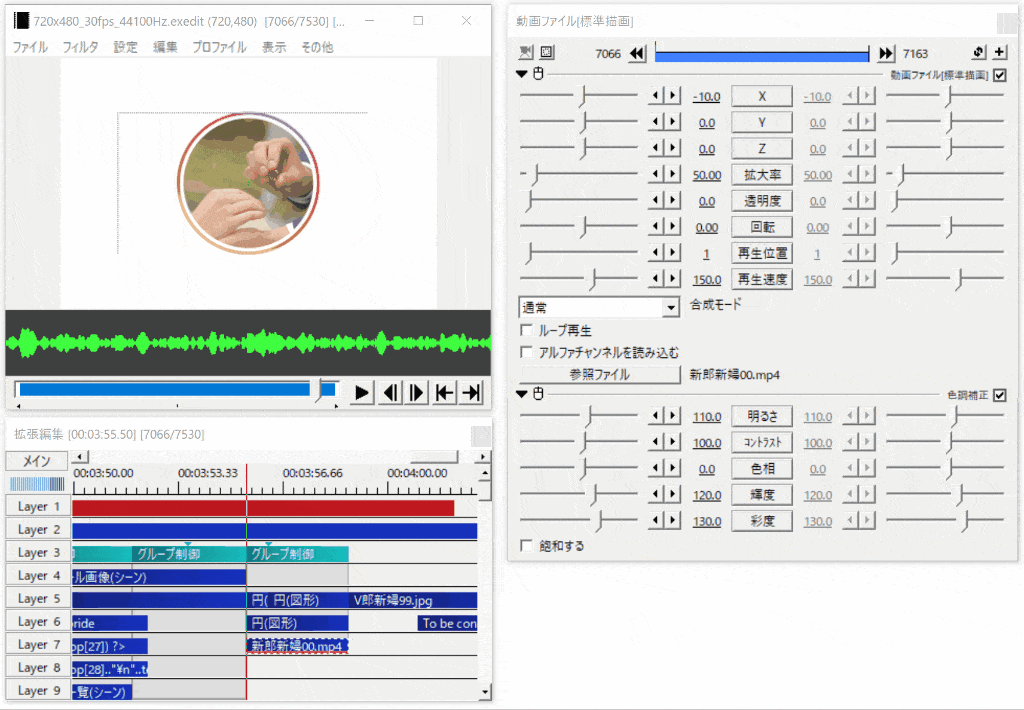
Task: Jump to the last frame with end arrow
Action: [472, 392]
